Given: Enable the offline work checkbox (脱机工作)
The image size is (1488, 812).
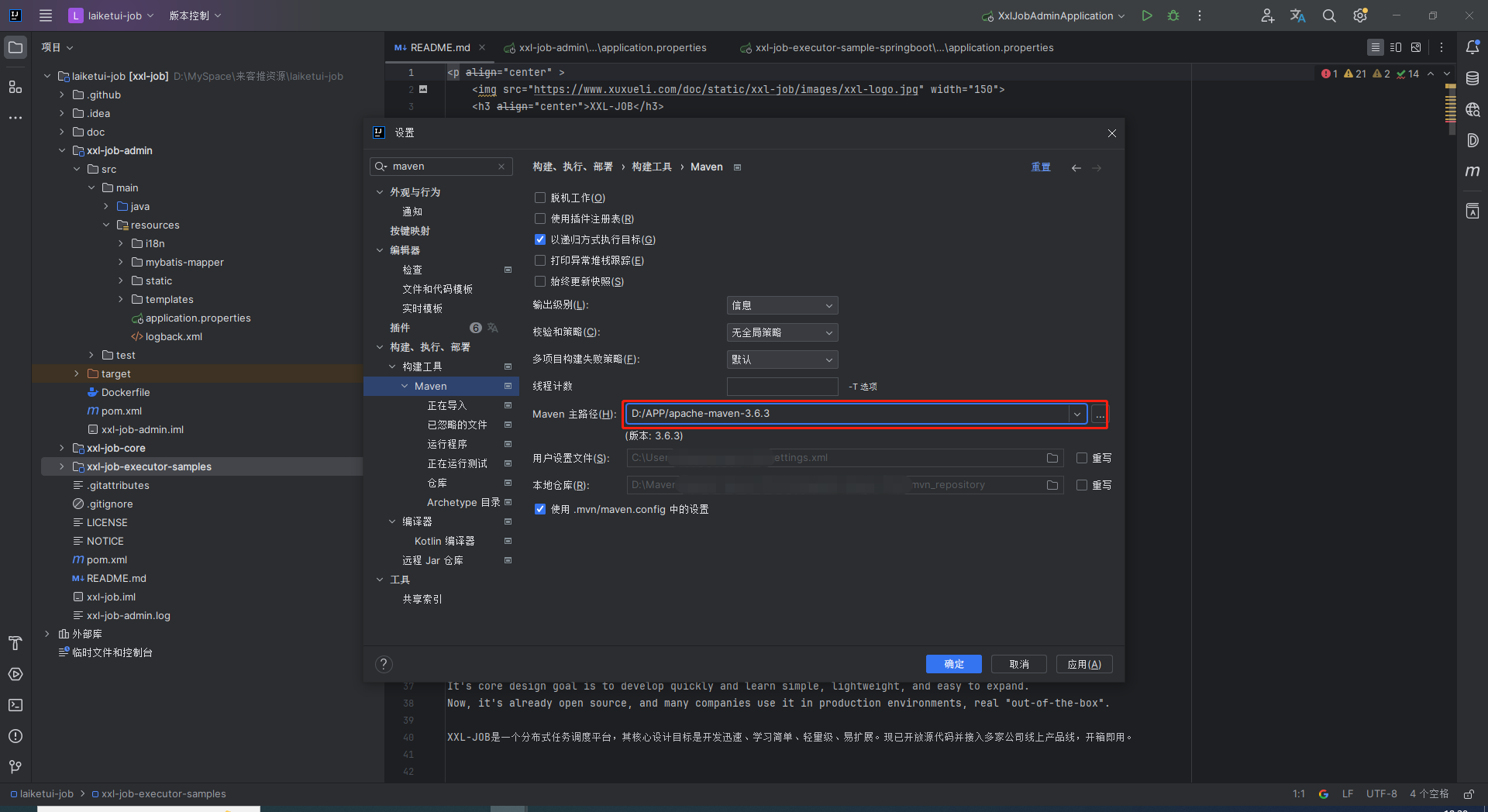Looking at the screenshot, I should [540, 198].
